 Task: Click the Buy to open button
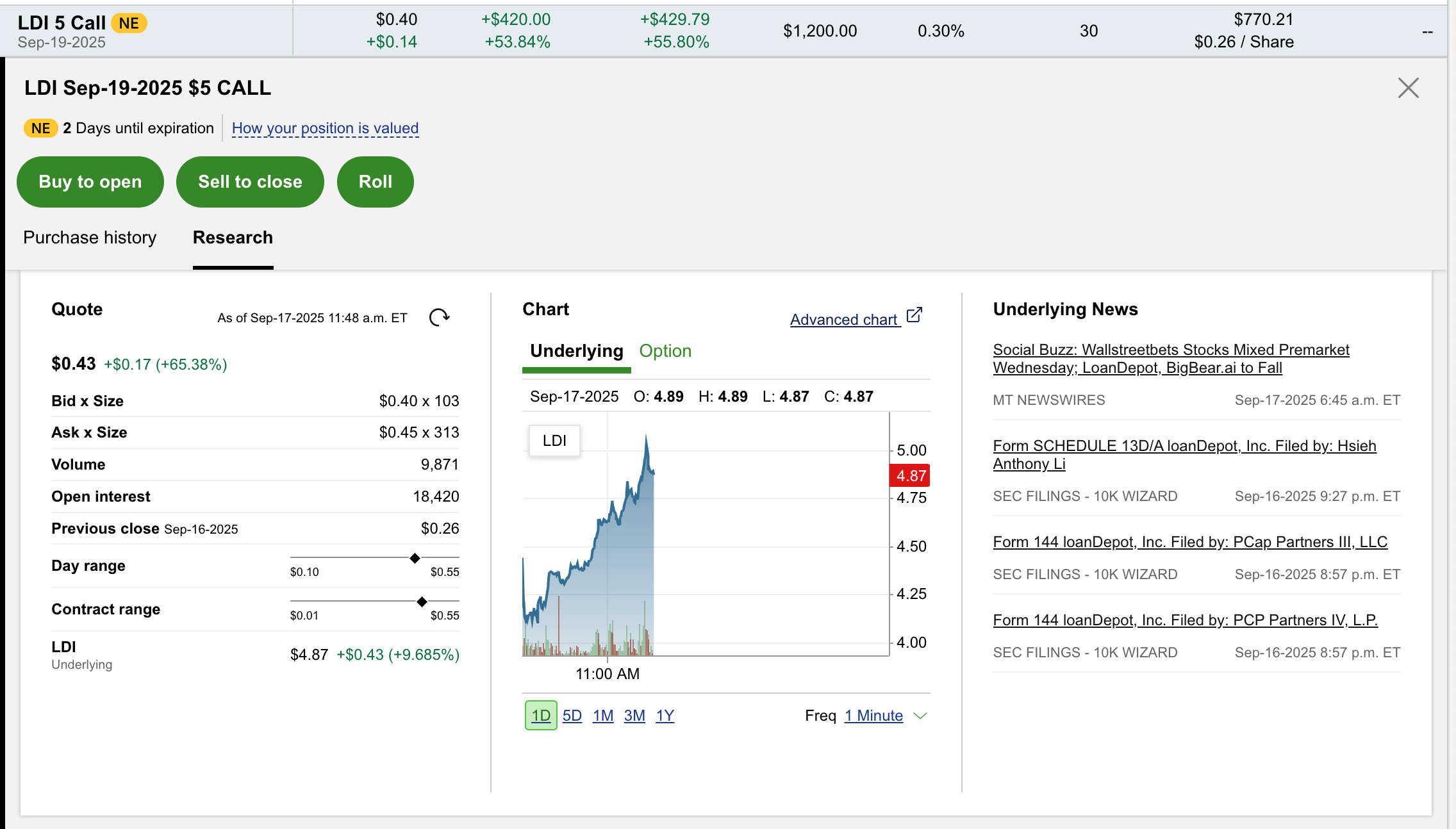click(90, 182)
